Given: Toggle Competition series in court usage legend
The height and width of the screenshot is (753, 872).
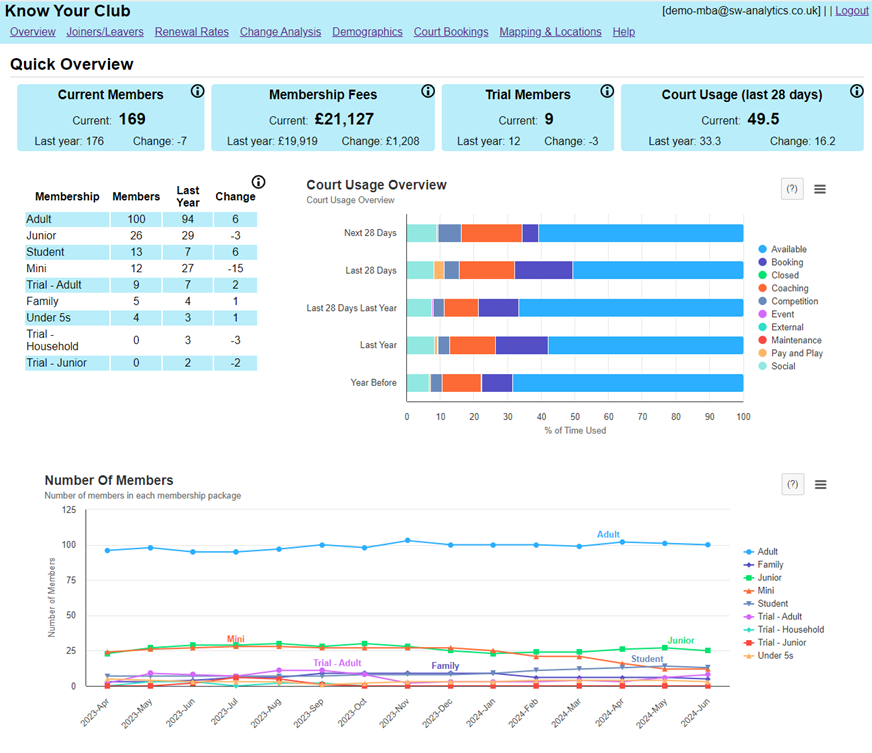Looking at the screenshot, I should 789,301.
